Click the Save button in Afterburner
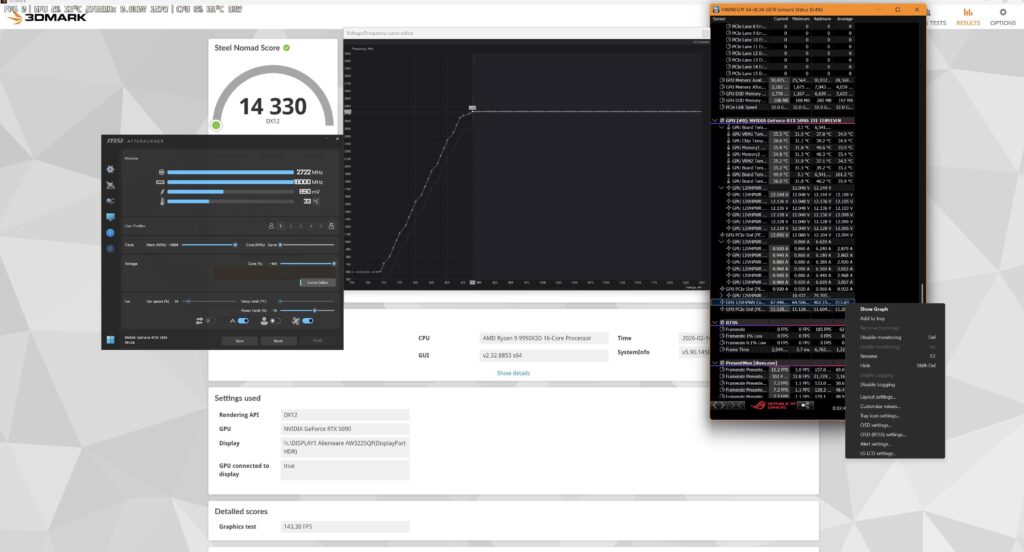Viewport: 1024px width, 552px height. point(240,340)
